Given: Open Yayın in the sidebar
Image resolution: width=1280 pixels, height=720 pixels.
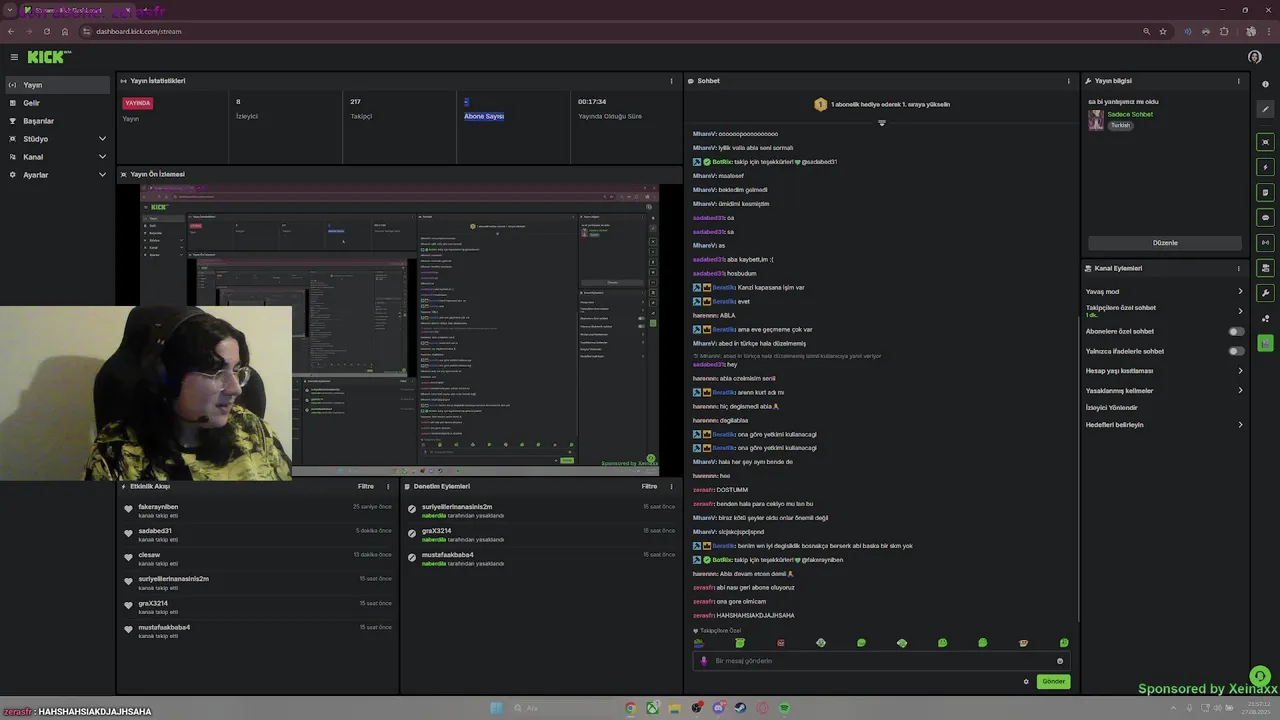Looking at the screenshot, I should click(x=57, y=85).
